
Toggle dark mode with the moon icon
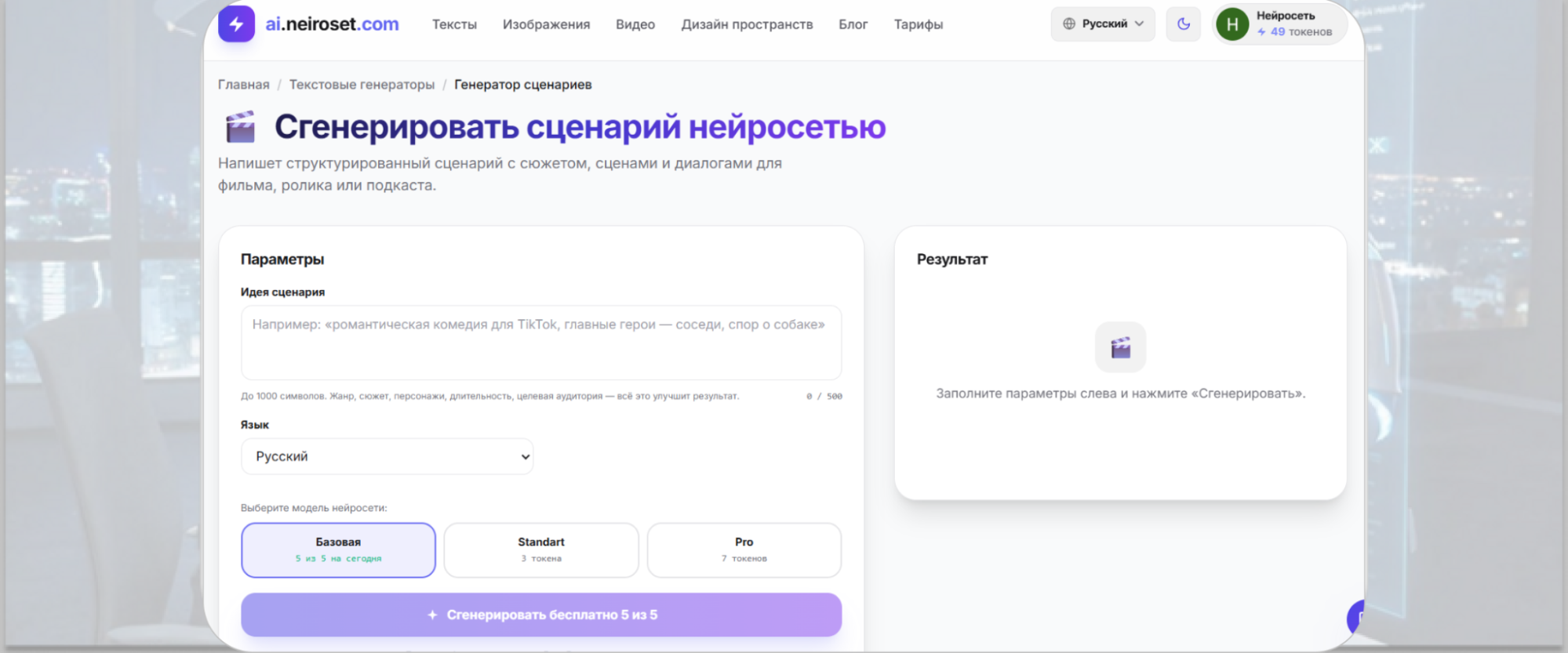[1183, 24]
